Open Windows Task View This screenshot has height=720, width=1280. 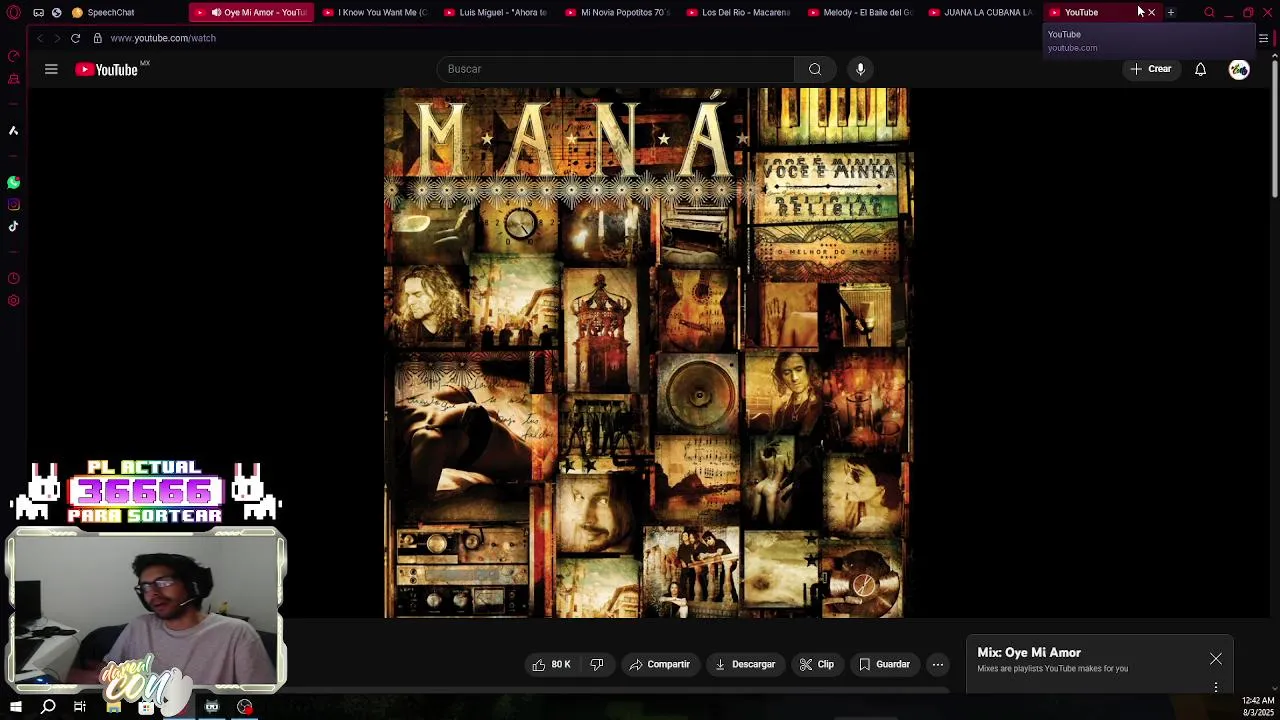click(80, 707)
